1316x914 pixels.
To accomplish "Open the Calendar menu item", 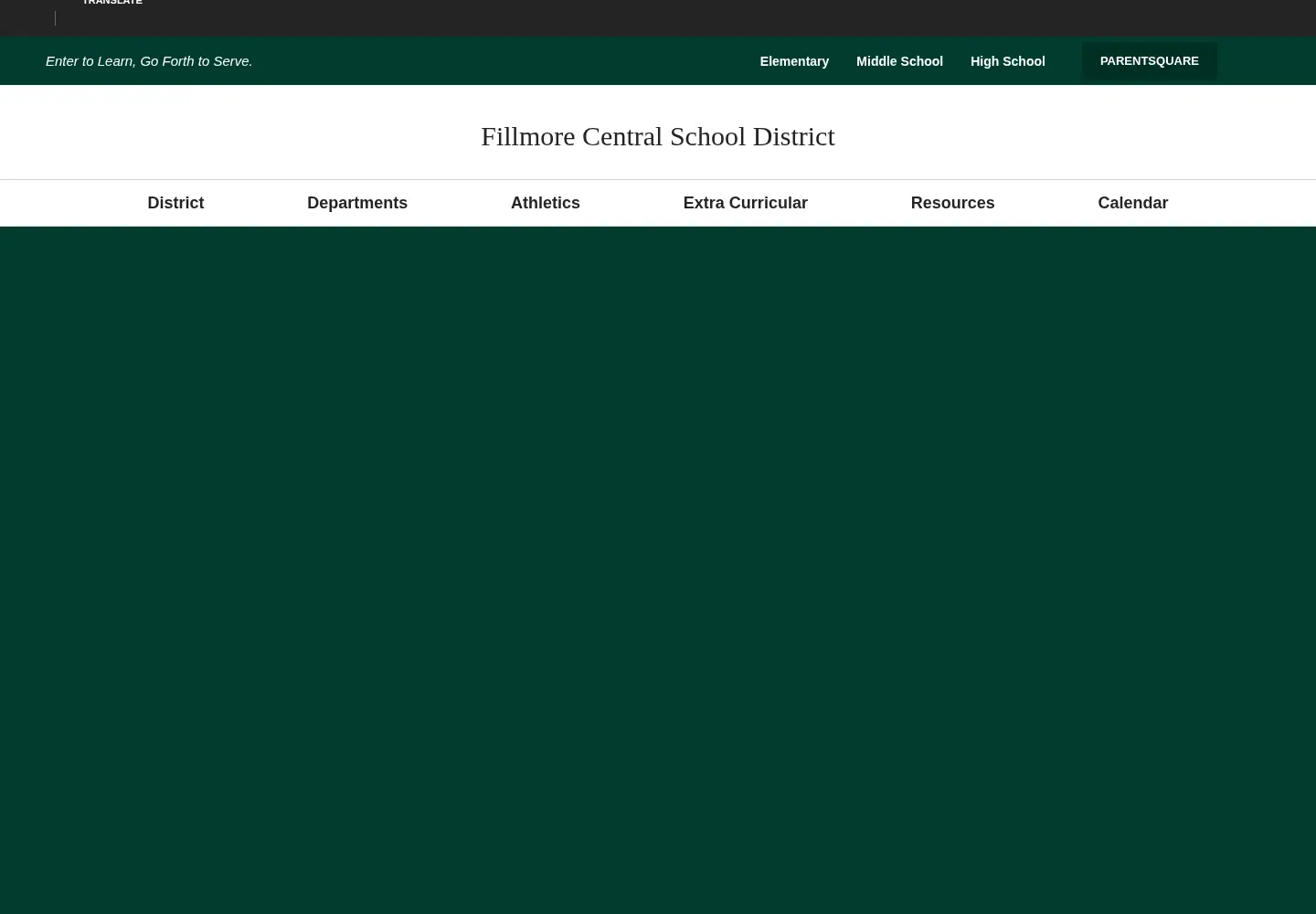I will [x=1132, y=203].
